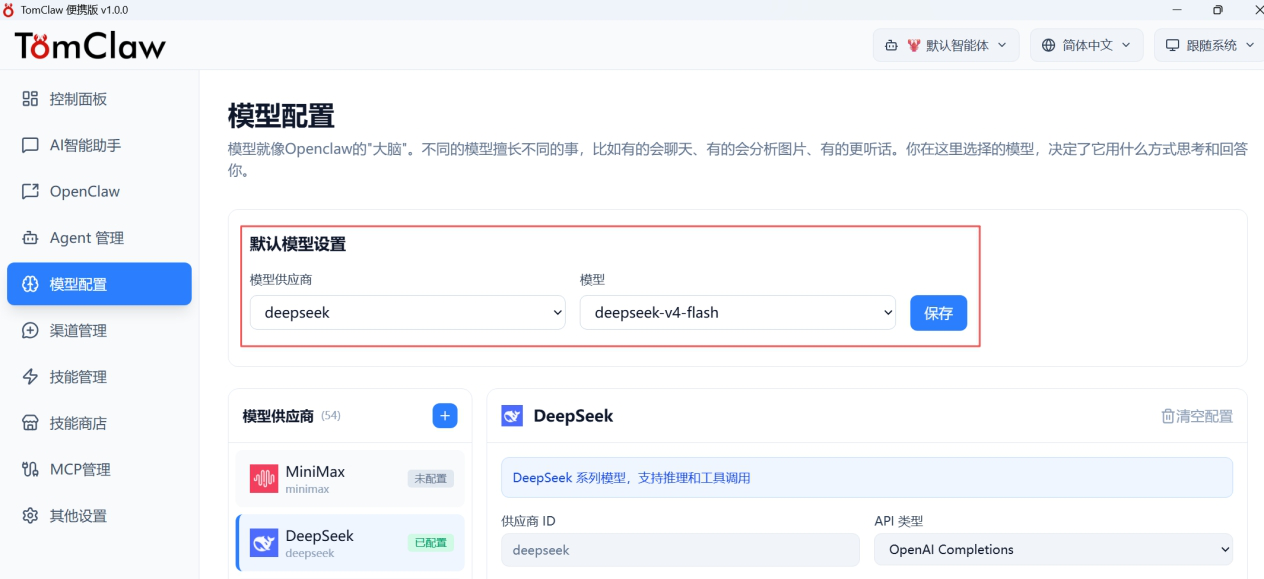This screenshot has height=579, width=1264.
Task: Click the 技能商店 store icon
Action: click(x=30, y=423)
